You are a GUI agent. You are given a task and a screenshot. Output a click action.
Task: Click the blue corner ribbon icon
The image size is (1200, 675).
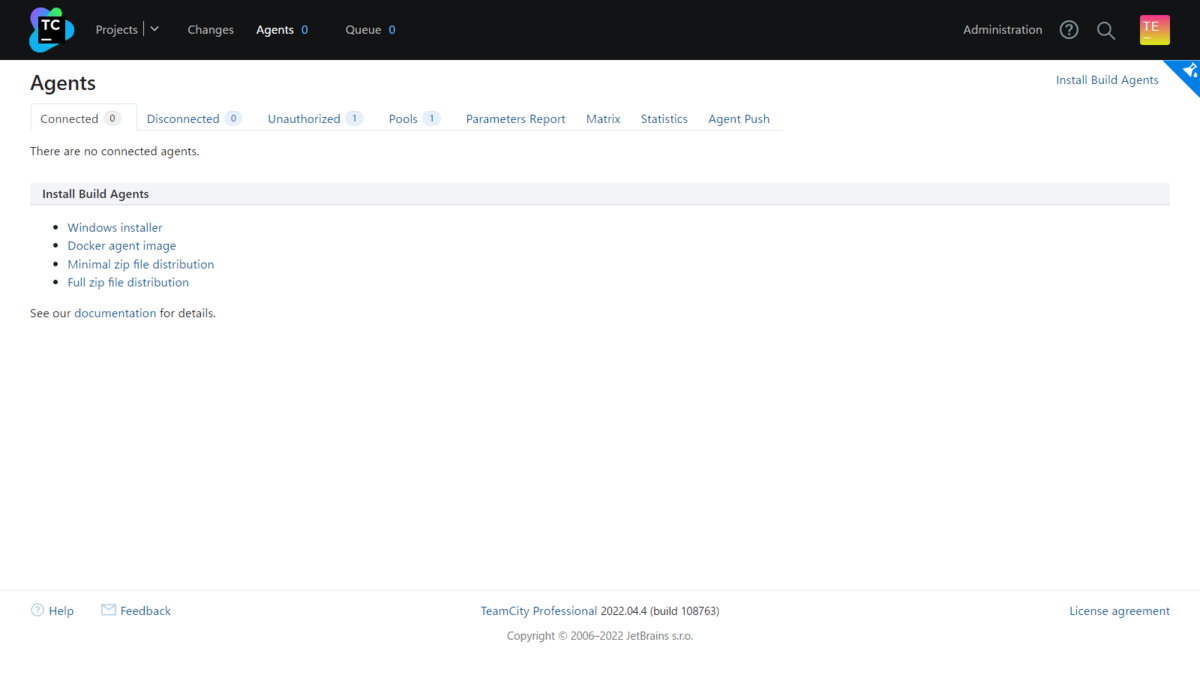coord(1187,72)
